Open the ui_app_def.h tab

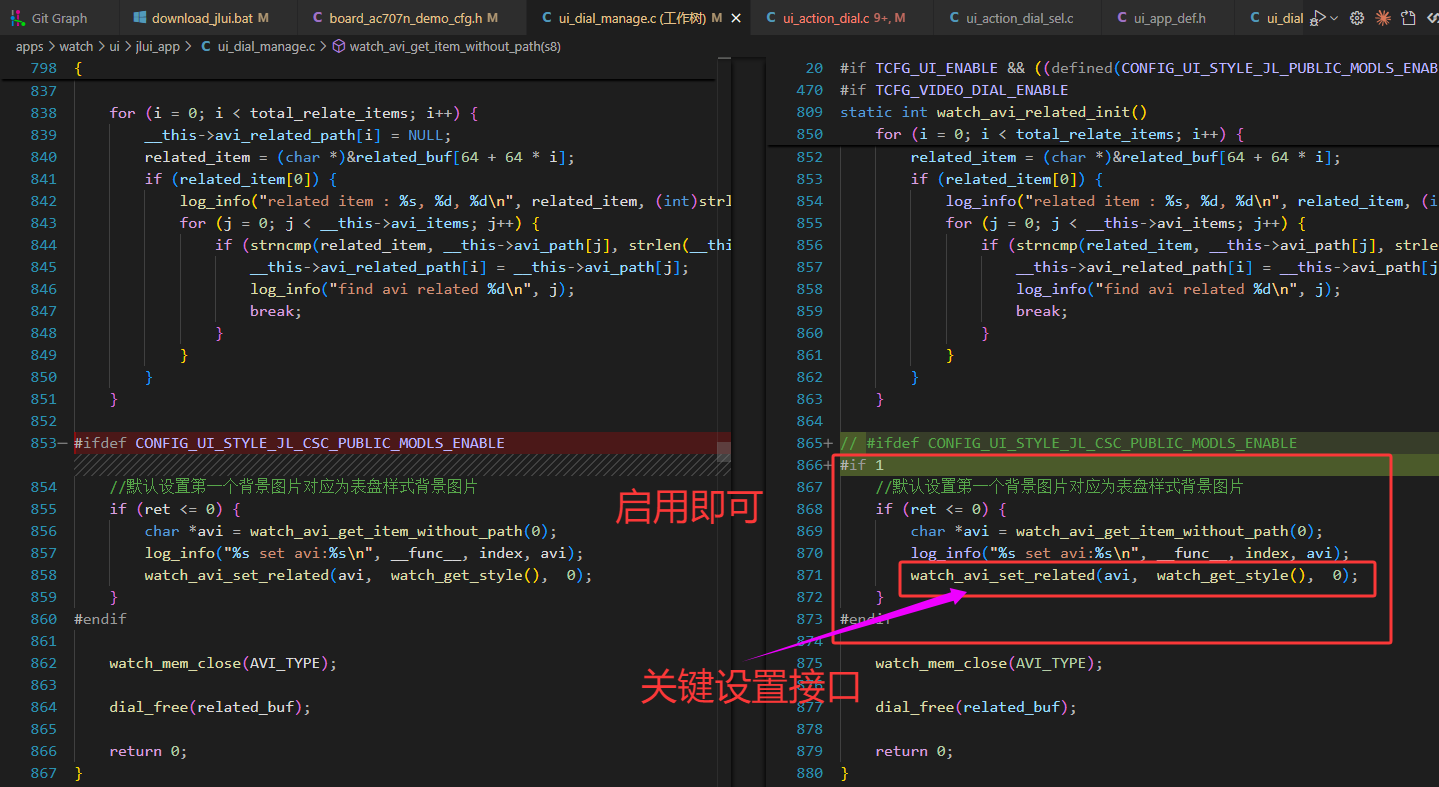pos(1168,18)
